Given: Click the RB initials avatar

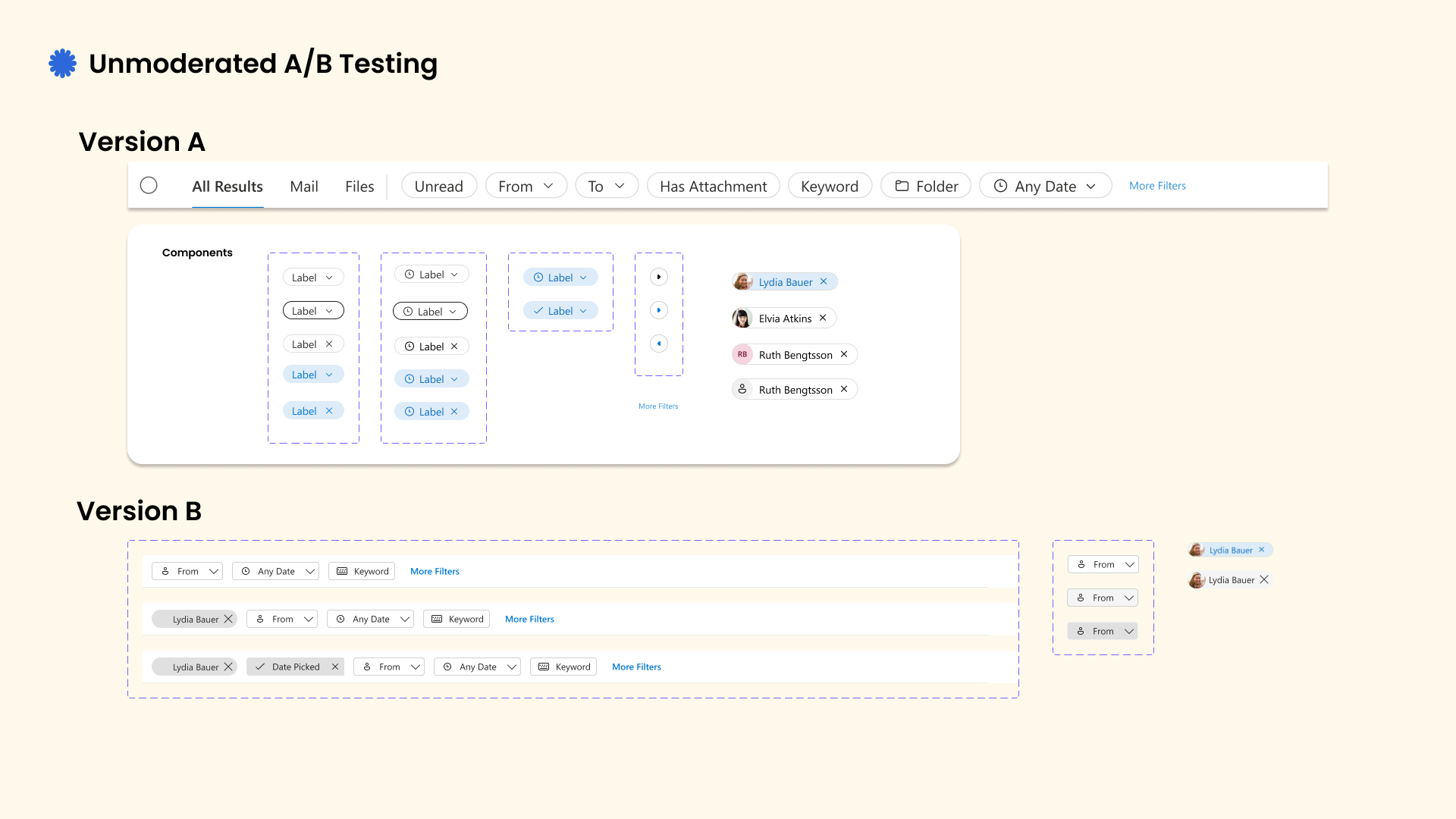Looking at the screenshot, I should 742,354.
